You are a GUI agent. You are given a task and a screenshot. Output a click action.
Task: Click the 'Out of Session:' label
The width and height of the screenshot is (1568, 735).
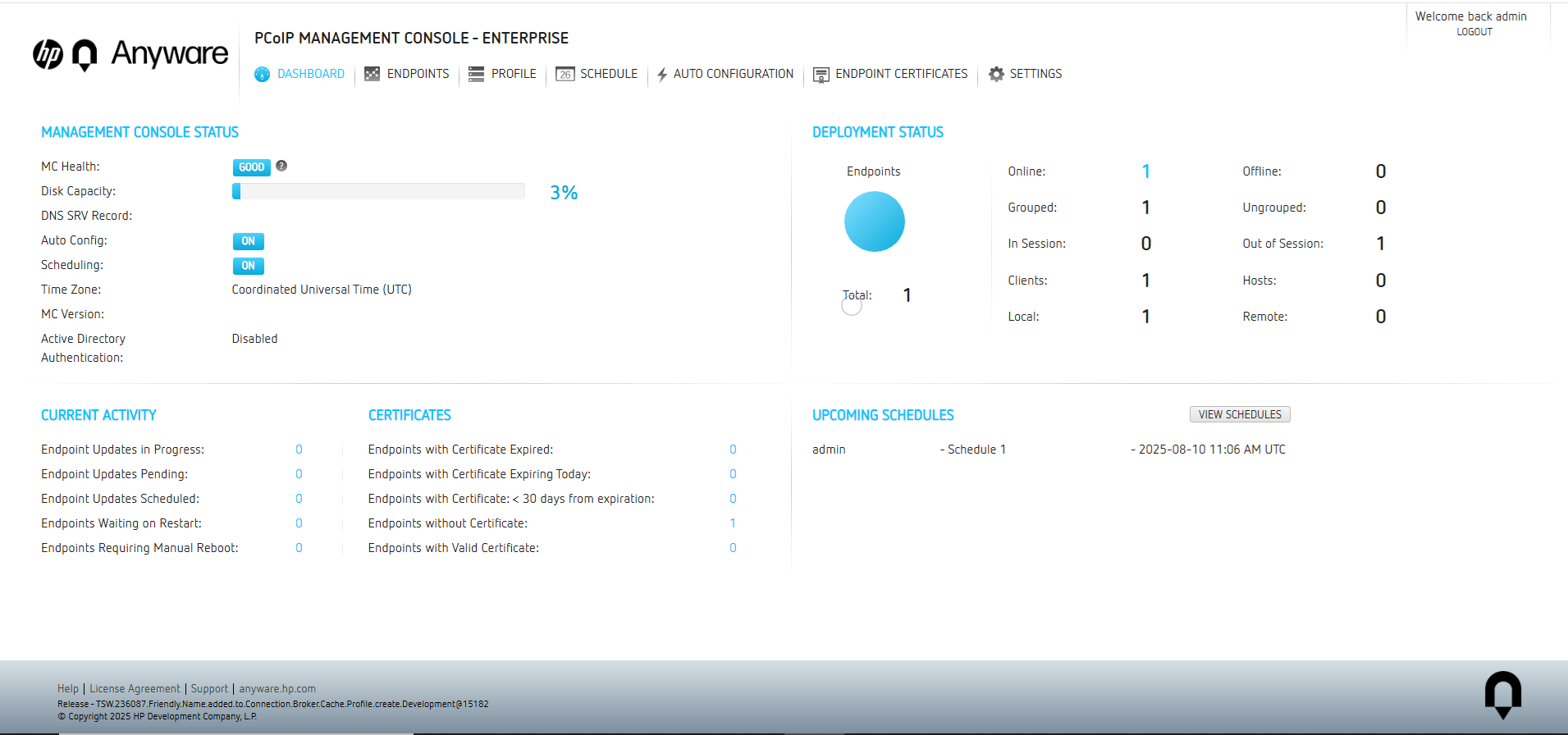pyautogui.click(x=1282, y=244)
